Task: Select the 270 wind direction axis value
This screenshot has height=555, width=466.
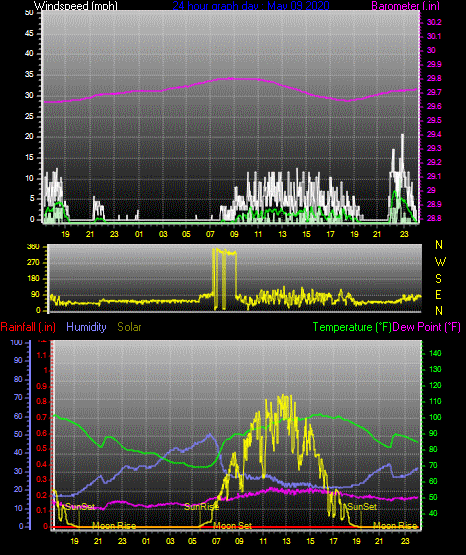Action: (33, 263)
